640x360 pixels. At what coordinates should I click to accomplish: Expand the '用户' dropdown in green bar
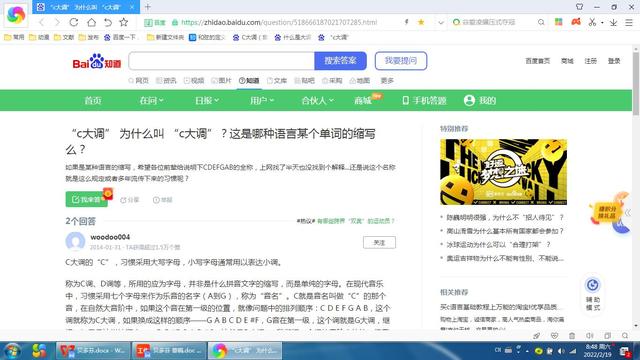click(262, 100)
